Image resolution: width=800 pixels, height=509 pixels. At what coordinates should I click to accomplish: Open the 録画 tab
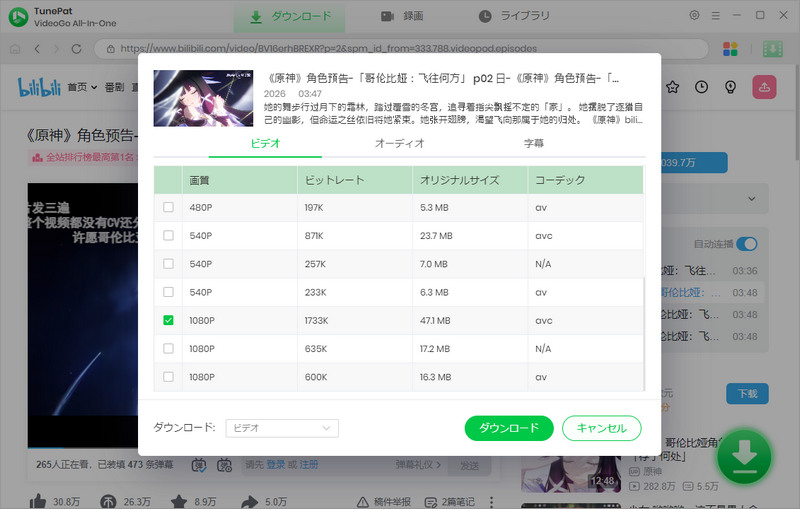pyautogui.click(x=402, y=16)
